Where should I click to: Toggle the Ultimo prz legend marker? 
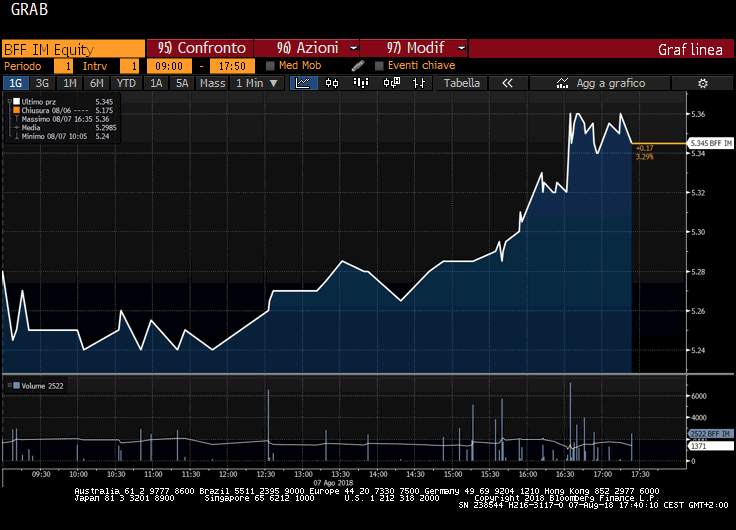click(x=16, y=101)
